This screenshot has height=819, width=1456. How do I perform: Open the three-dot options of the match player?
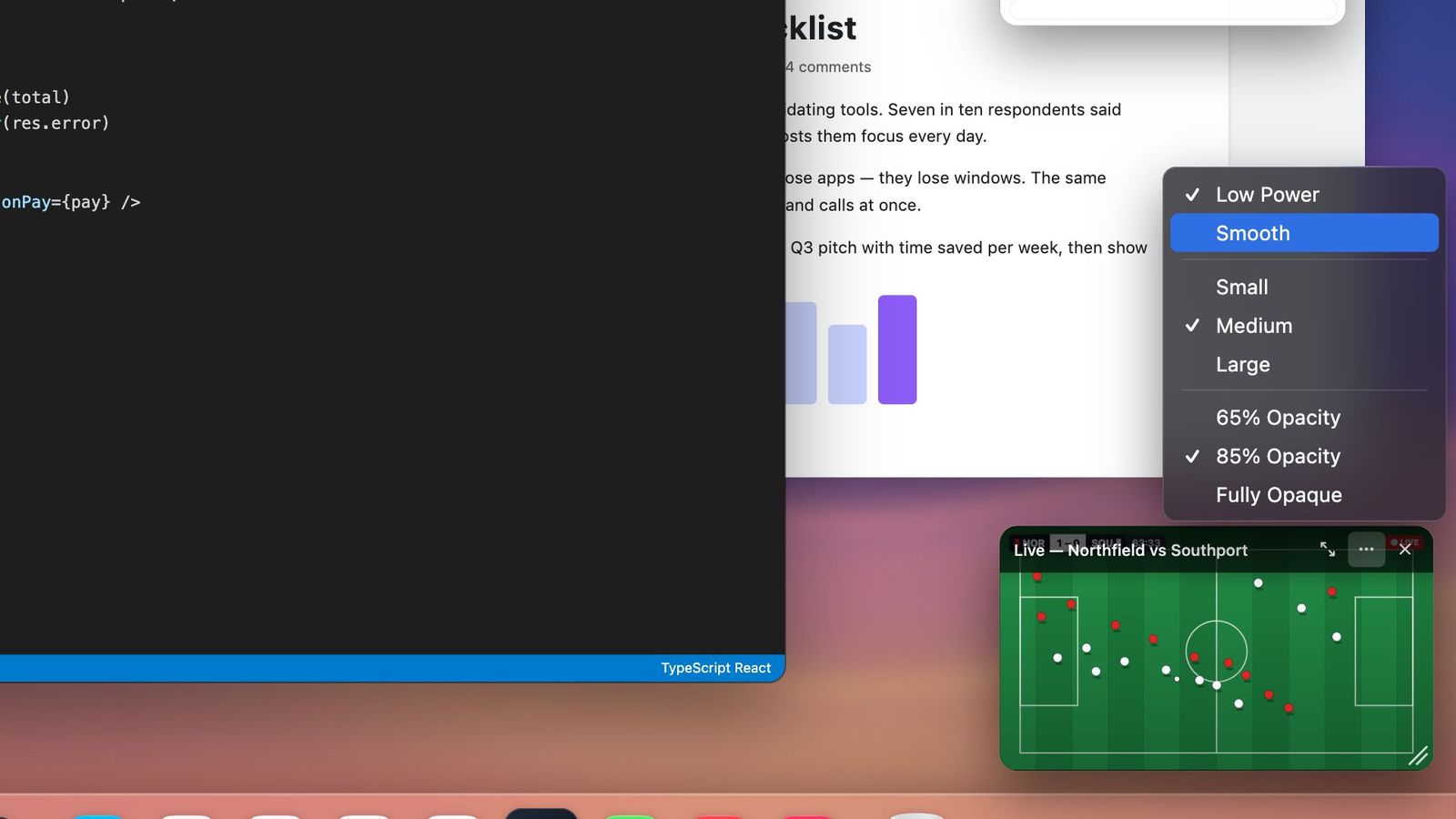point(1366,550)
